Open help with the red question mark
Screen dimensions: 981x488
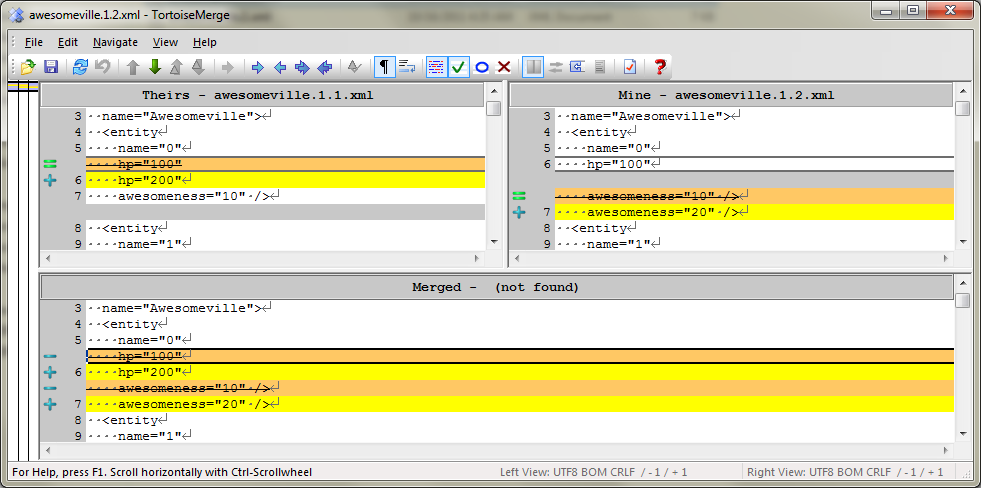point(659,67)
